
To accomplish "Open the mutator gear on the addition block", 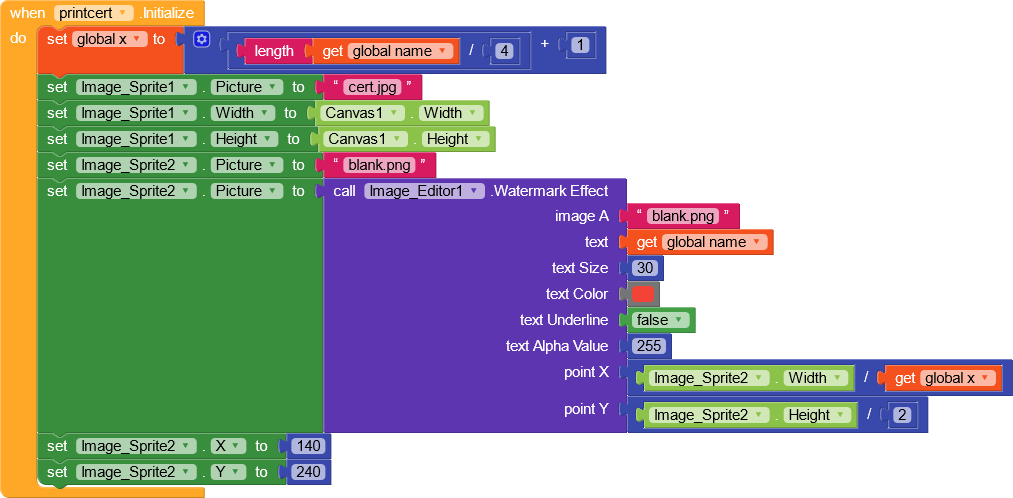I will point(202,39).
